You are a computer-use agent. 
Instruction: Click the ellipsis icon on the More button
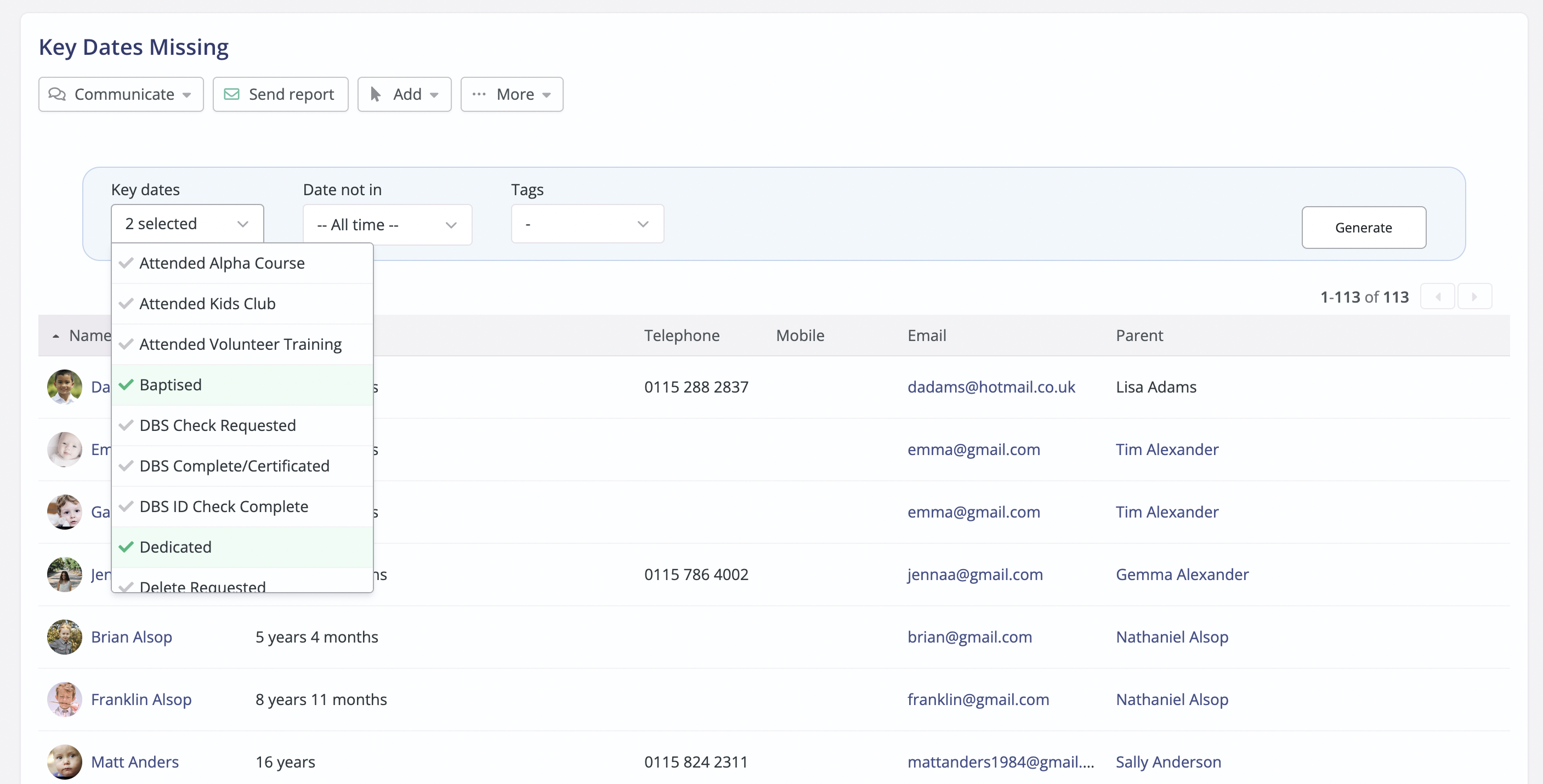[479, 94]
